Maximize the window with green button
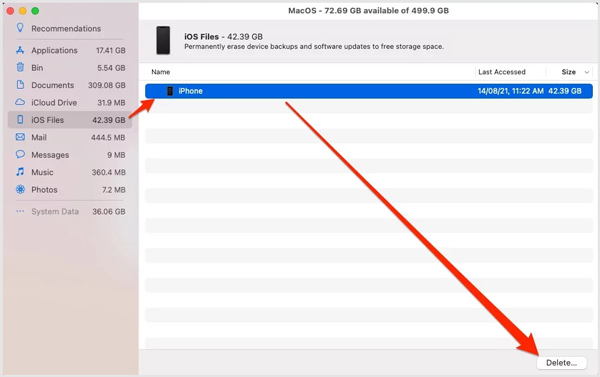The image size is (600, 377). click(x=35, y=11)
